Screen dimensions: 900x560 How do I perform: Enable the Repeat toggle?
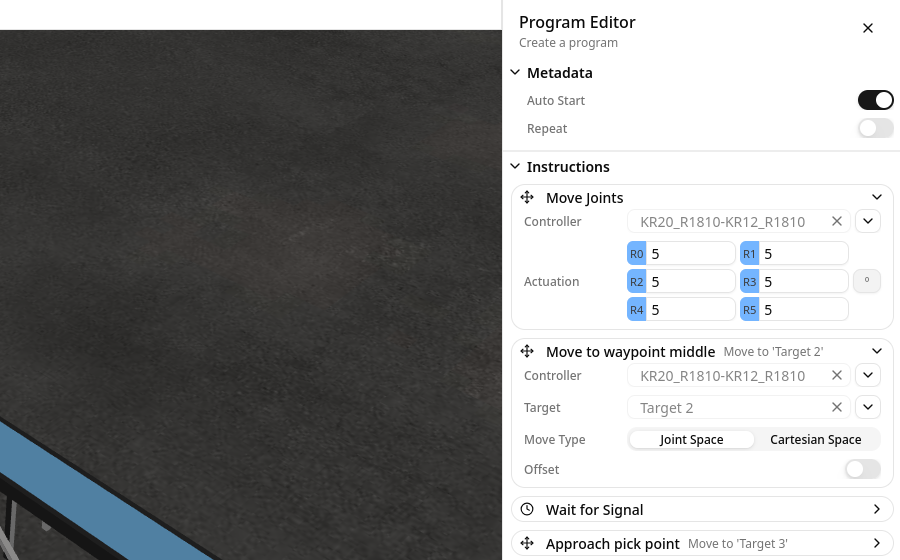pyautogui.click(x=875, y=129)
